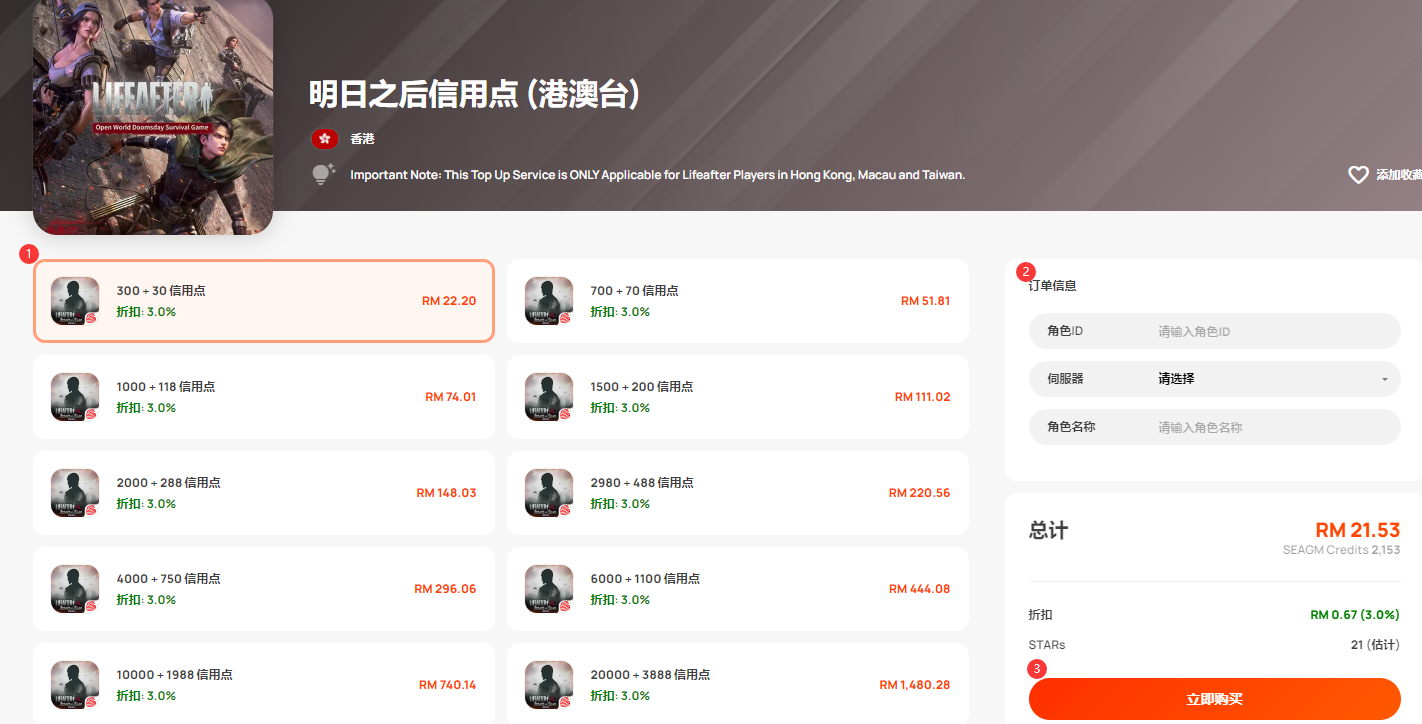The height and width of the screenshot is (724, 1422).
Task: Click the 订单信息 section heading
Action: click(1053, 286)
